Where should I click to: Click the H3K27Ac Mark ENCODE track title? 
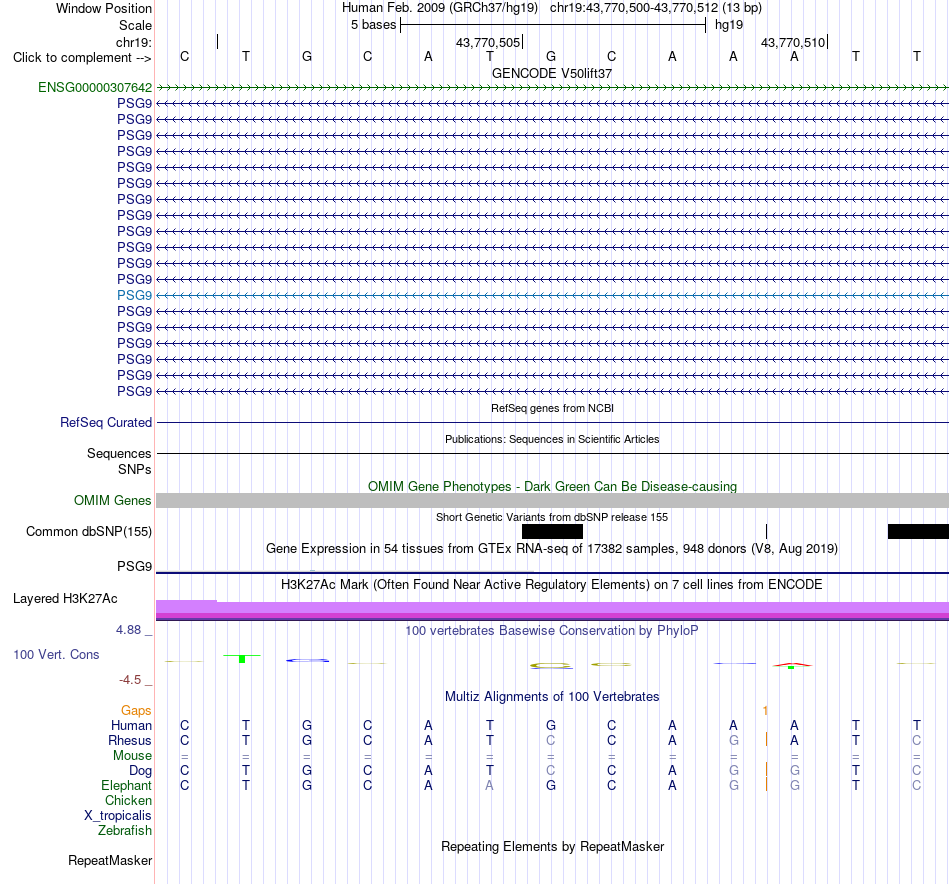click(x=552, y=585)
